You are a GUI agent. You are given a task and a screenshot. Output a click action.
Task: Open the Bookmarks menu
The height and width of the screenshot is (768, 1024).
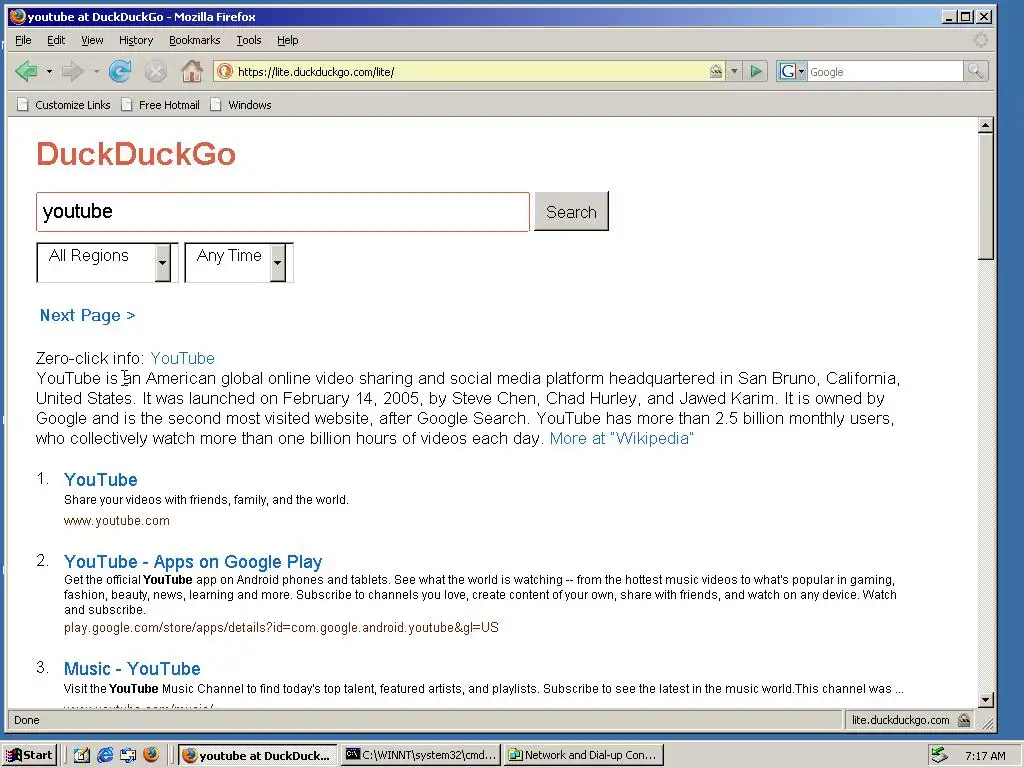(x=195, y=40)
